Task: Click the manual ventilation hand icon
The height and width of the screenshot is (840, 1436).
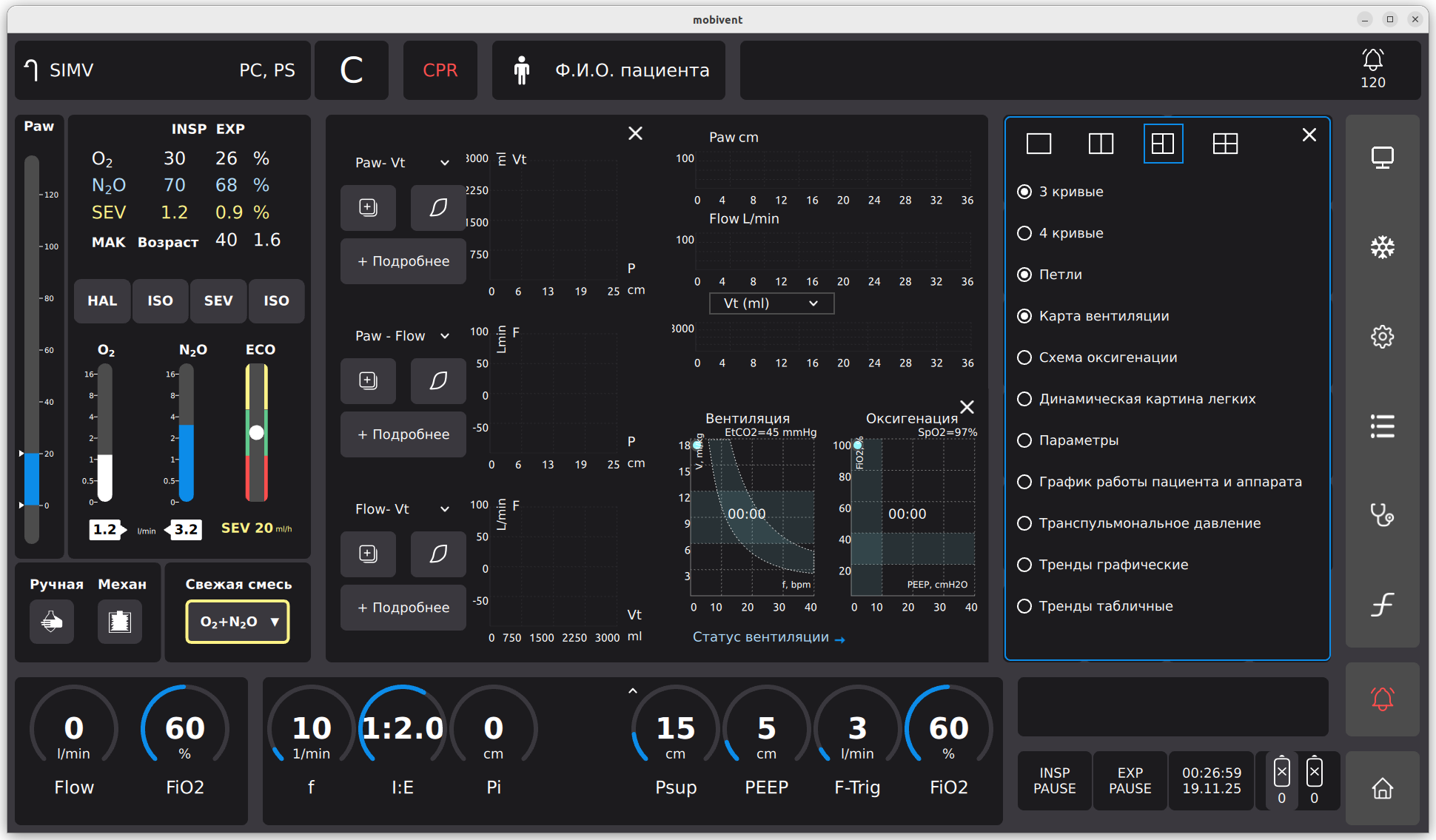Action: coord(52,622)
